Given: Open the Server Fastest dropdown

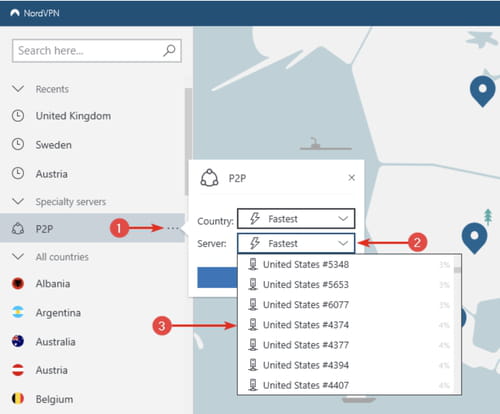Looking at the screenshot, I should coord(296,243).
